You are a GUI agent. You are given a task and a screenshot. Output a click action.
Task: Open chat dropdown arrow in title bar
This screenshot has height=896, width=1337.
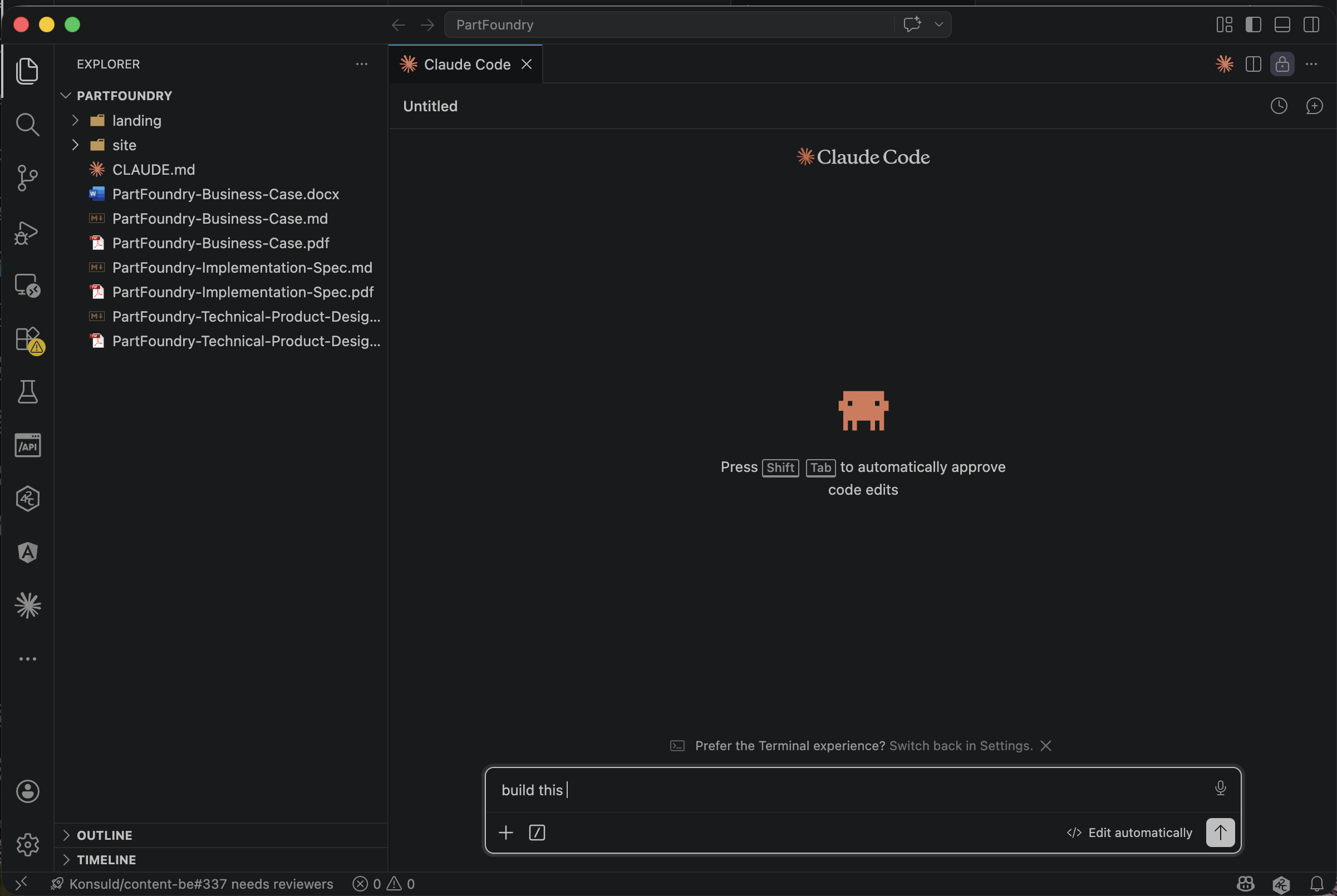tap(939, 24)
